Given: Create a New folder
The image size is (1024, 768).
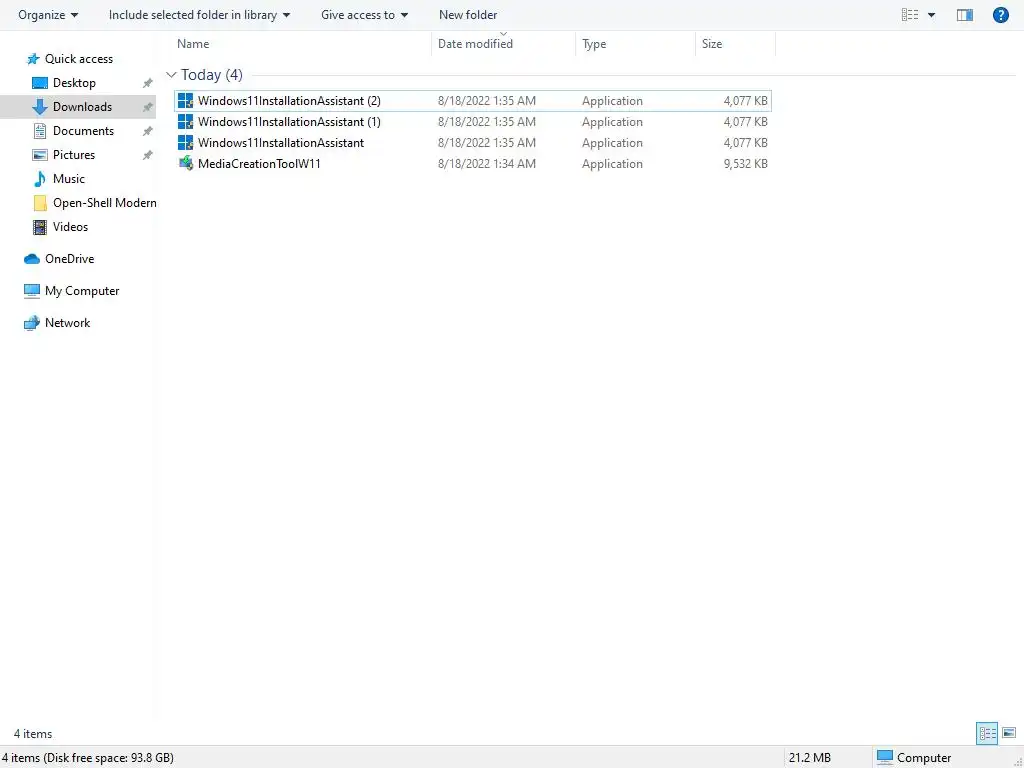Looking at the screenshot, I should [468, 14].
